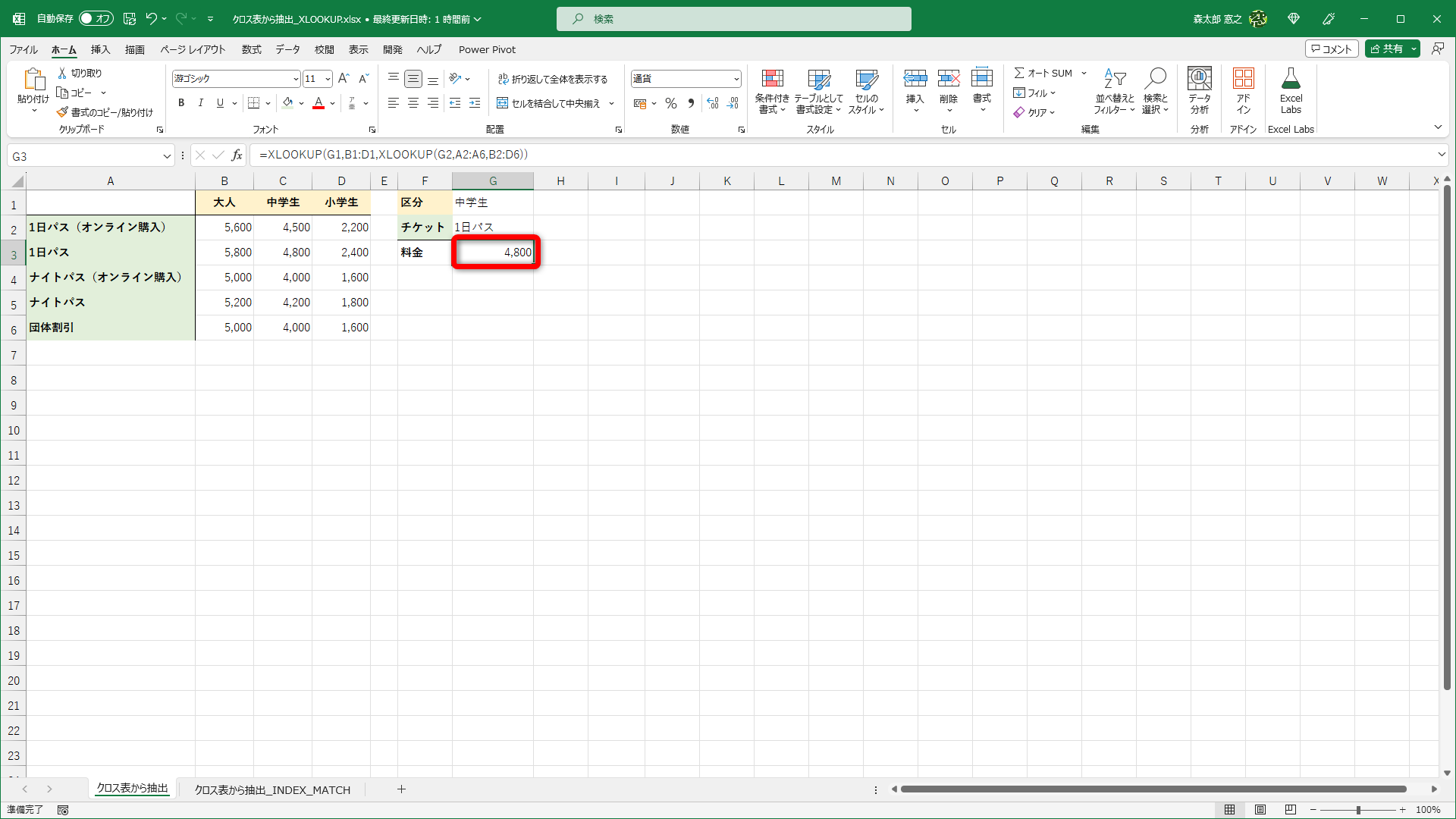
Task: Click Merge and Center cells icon
Action: [x=503, y=103]
